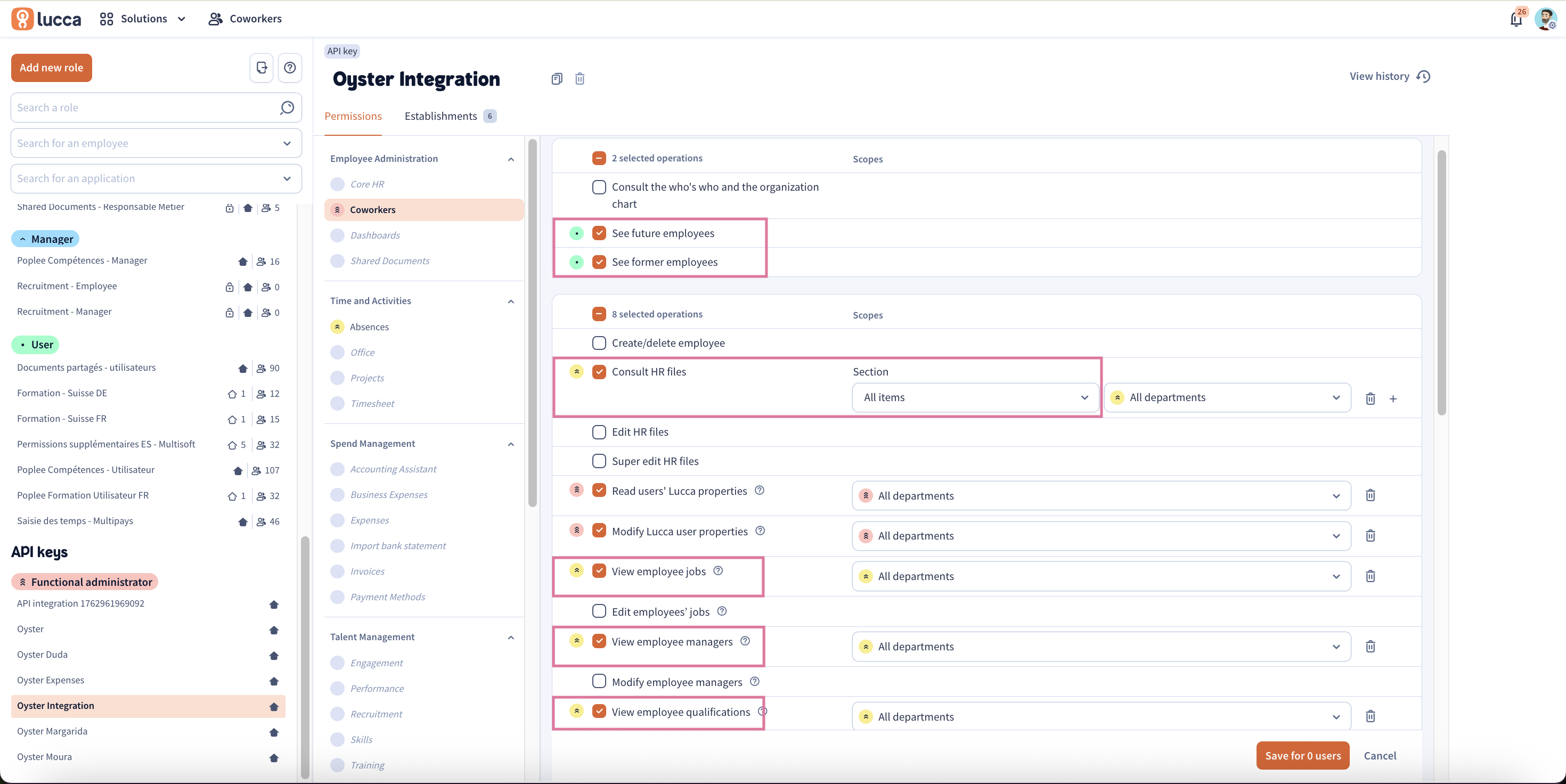Click the permissions panel right scrollbar
This screenshot has height=784, width=1566.
(x=1441, y=283)
